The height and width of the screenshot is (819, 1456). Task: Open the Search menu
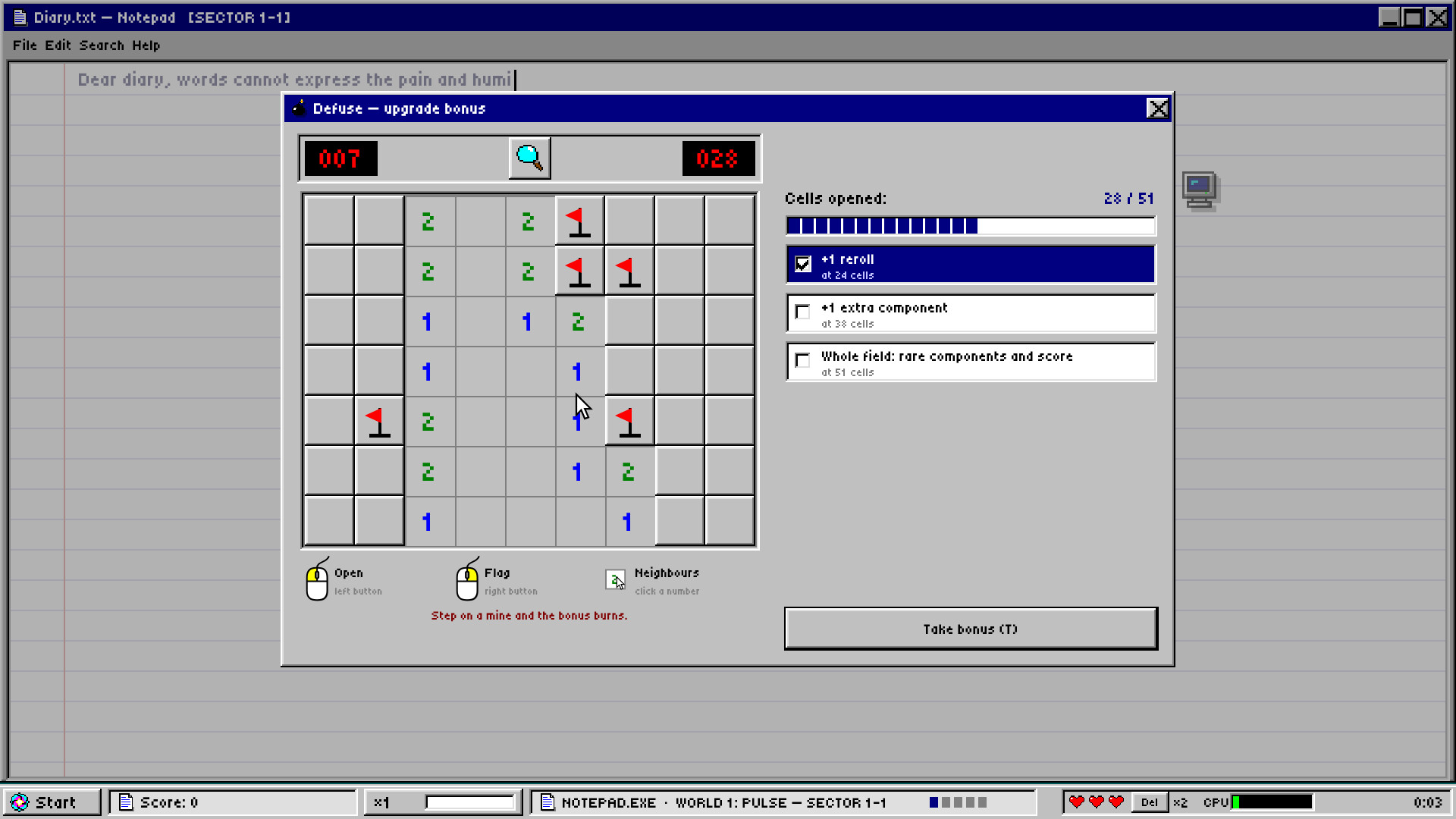click(102, 45)
